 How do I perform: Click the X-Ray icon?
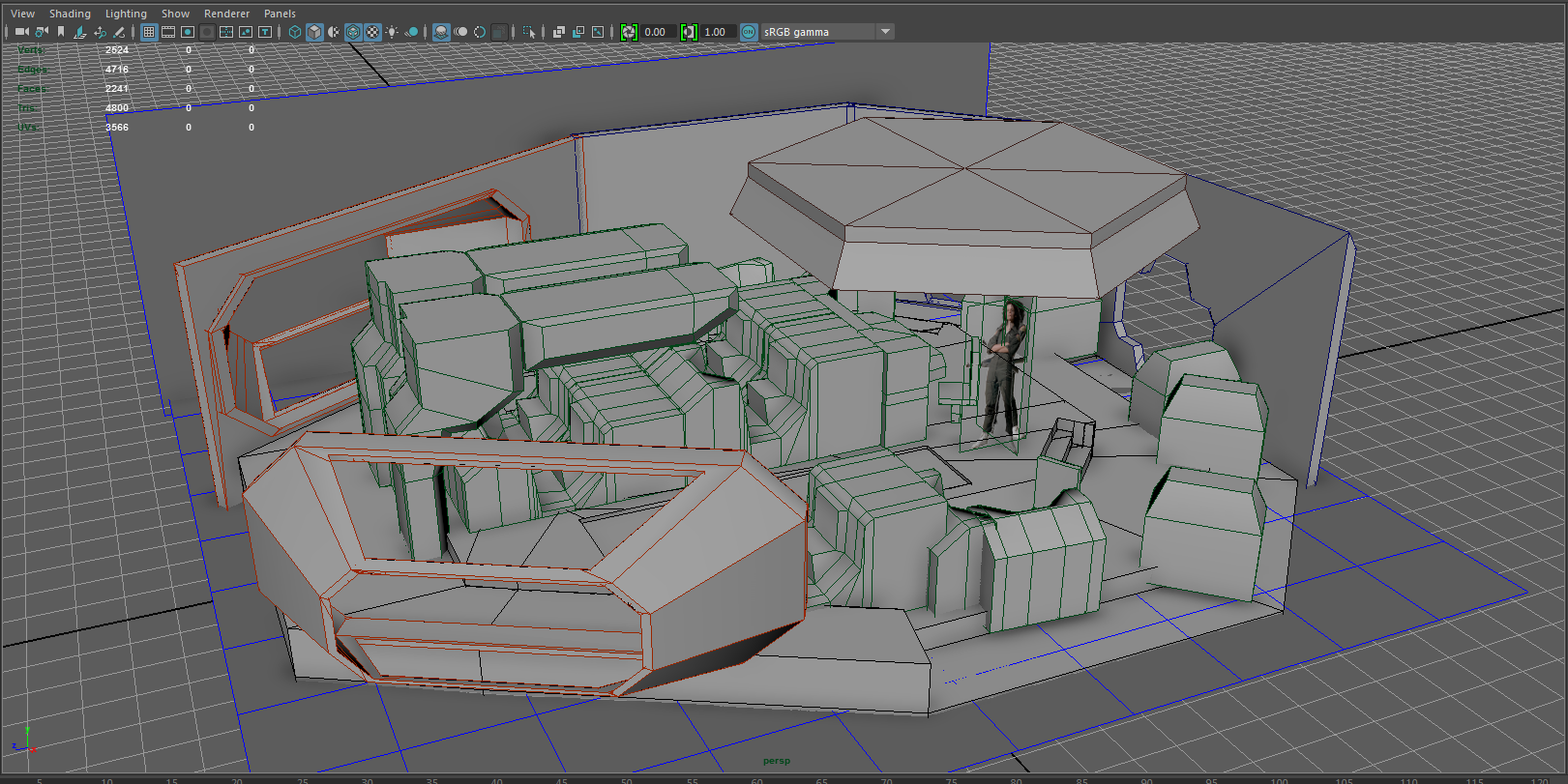tap(558, 32)
